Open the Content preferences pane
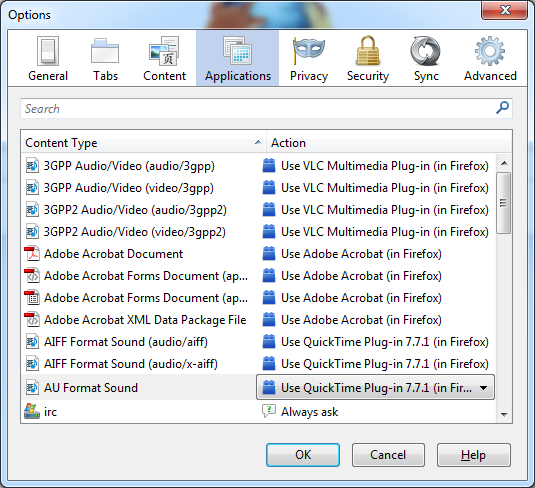 164,58
